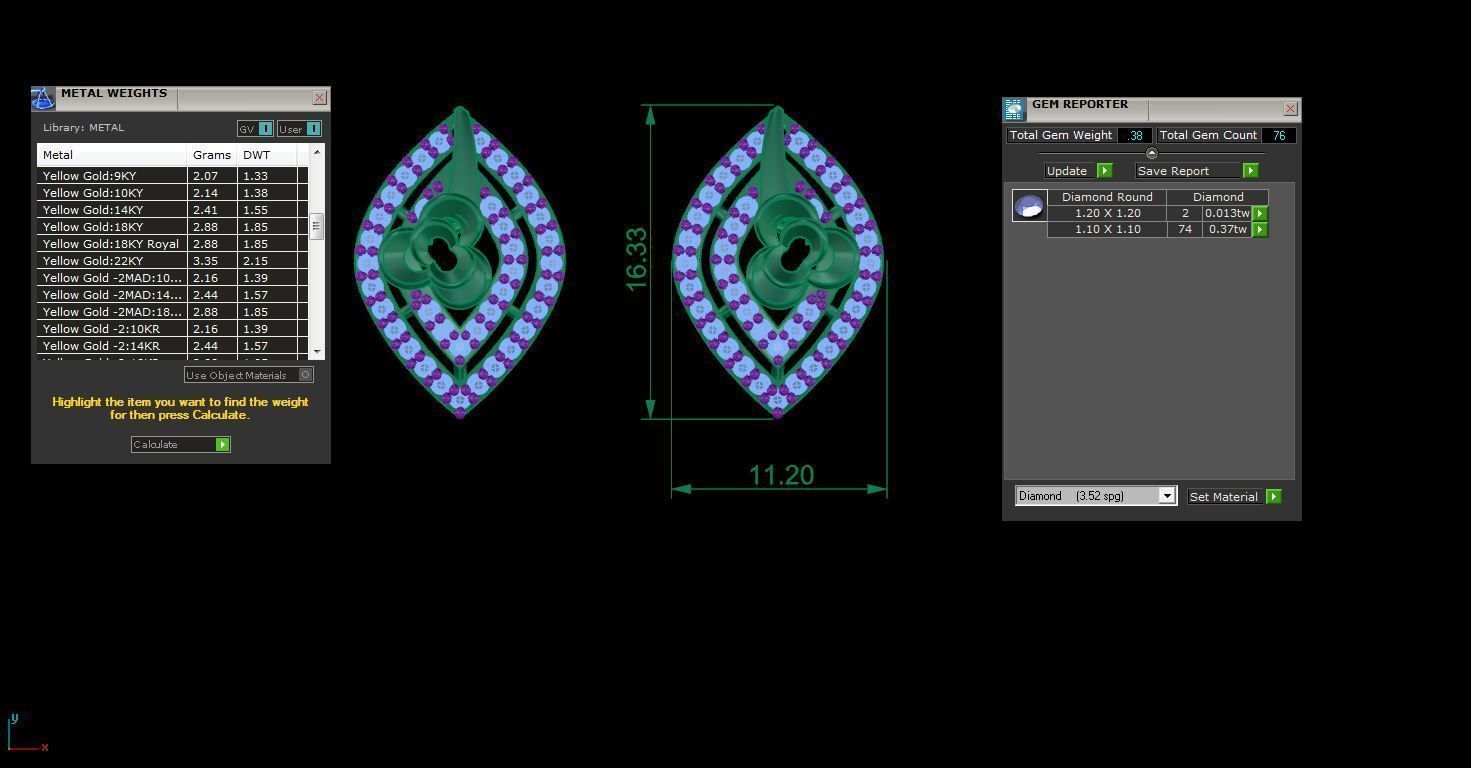Click green arrow beside Save Report
1471x768 pixels.
point(1250,171)
